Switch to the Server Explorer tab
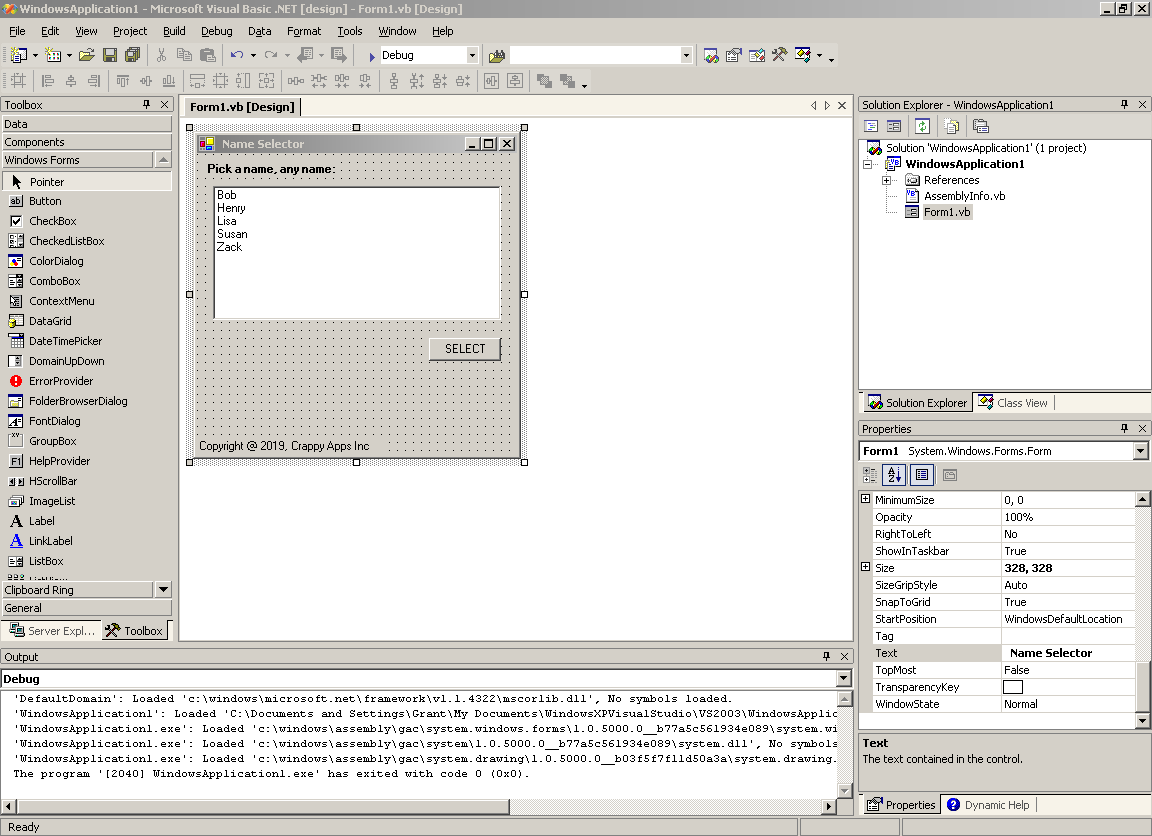The image size is (1152, 836). [x=51, y=630]
